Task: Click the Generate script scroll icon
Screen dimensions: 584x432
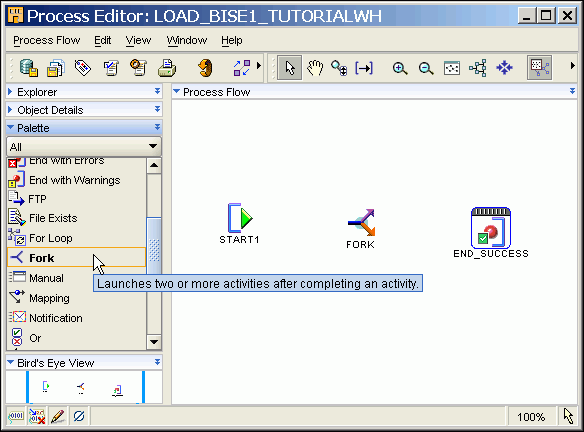Action: (x=138, y=68)
